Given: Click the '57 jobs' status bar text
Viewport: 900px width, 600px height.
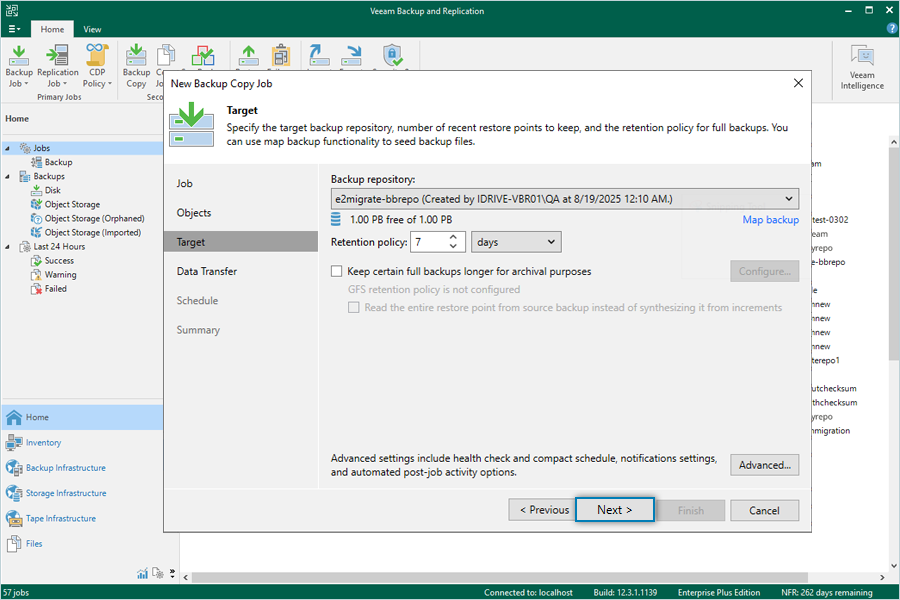Looking at the screenshot, I should 16,593.
